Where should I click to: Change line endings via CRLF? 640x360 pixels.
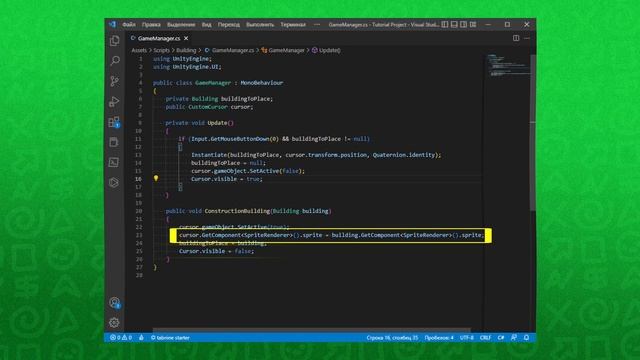(x=485, y=338)
